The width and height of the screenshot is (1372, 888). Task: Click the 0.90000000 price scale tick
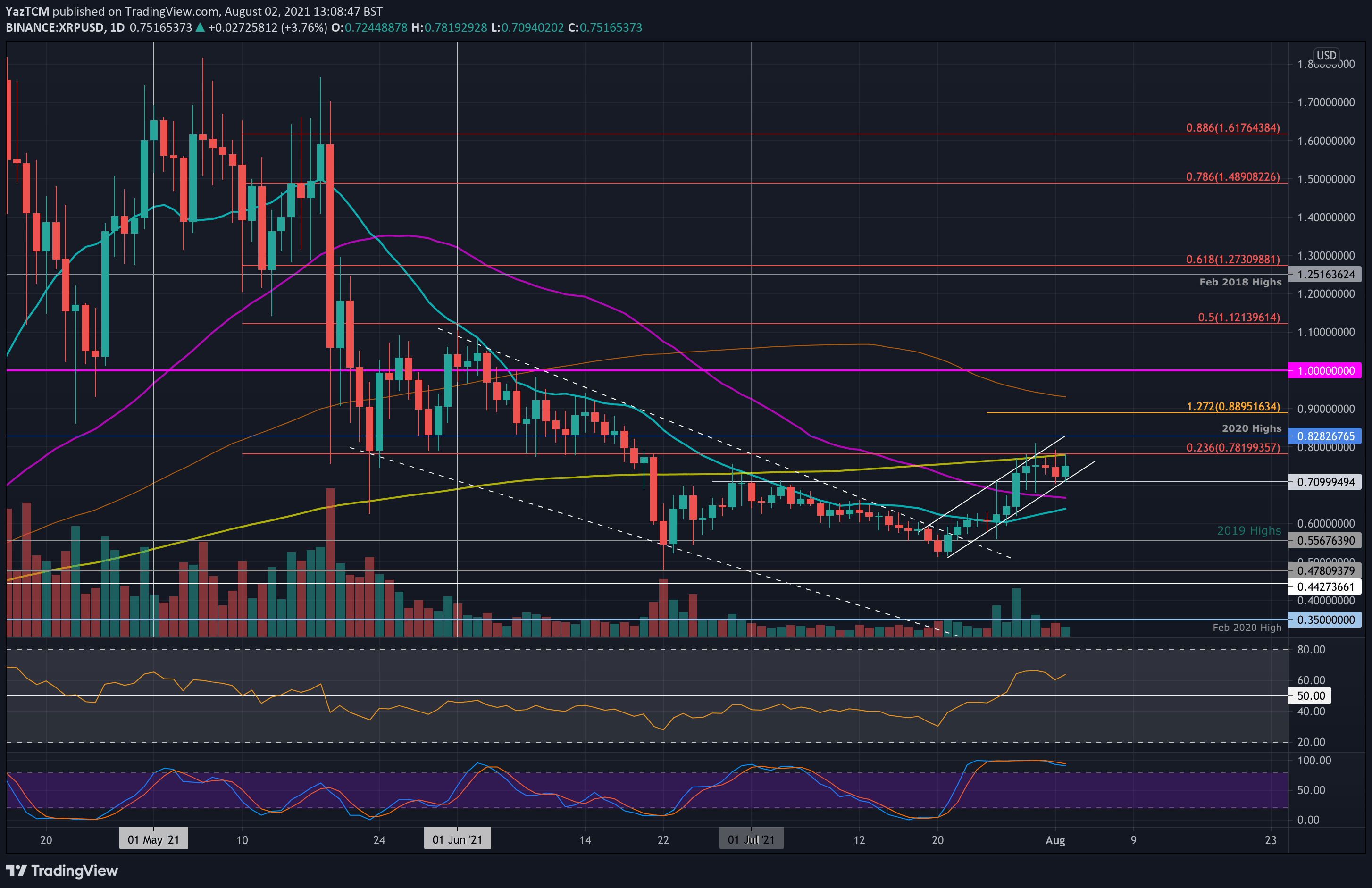coord(1326,409)
